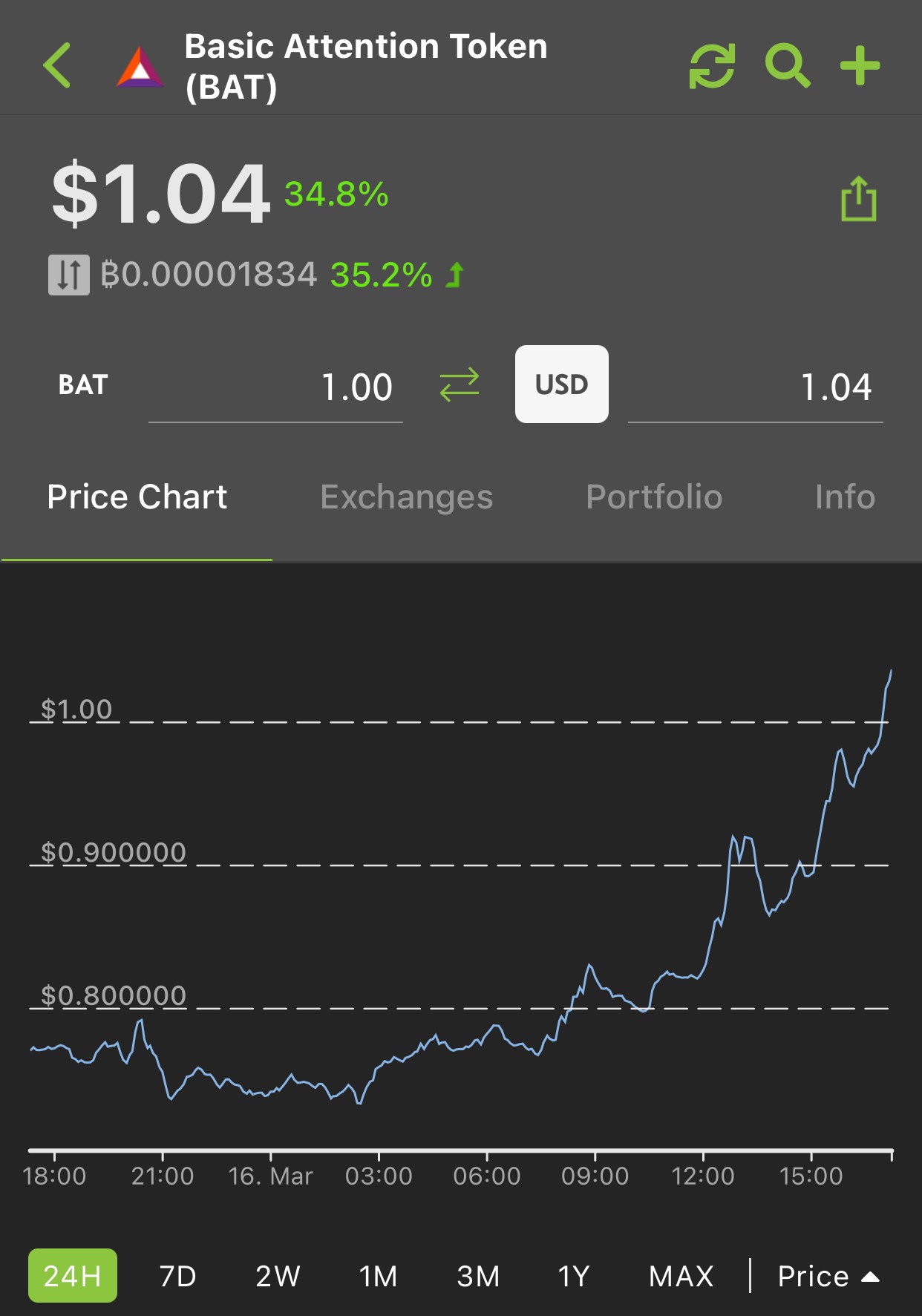Select the 24H time range
Image resolution: width=922 pixels, height=1316 pixels.
pyautogui.click(x=73, y=1276)
